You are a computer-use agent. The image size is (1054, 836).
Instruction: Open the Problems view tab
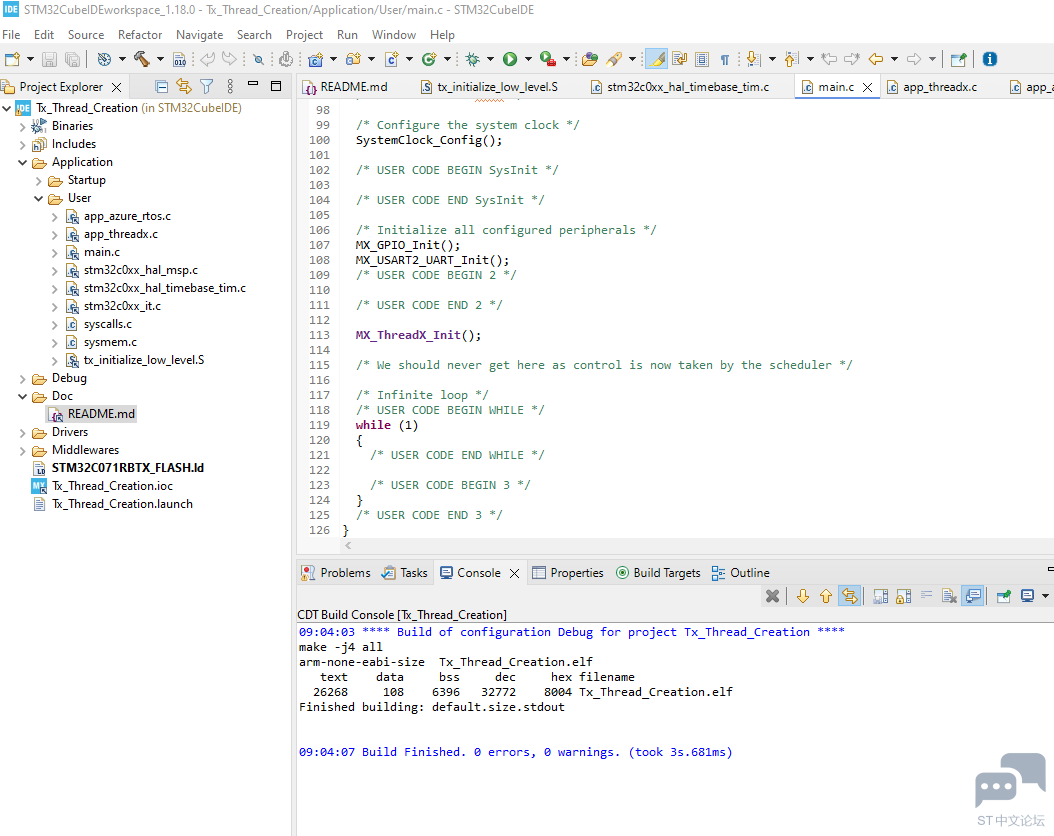(337, 573)
